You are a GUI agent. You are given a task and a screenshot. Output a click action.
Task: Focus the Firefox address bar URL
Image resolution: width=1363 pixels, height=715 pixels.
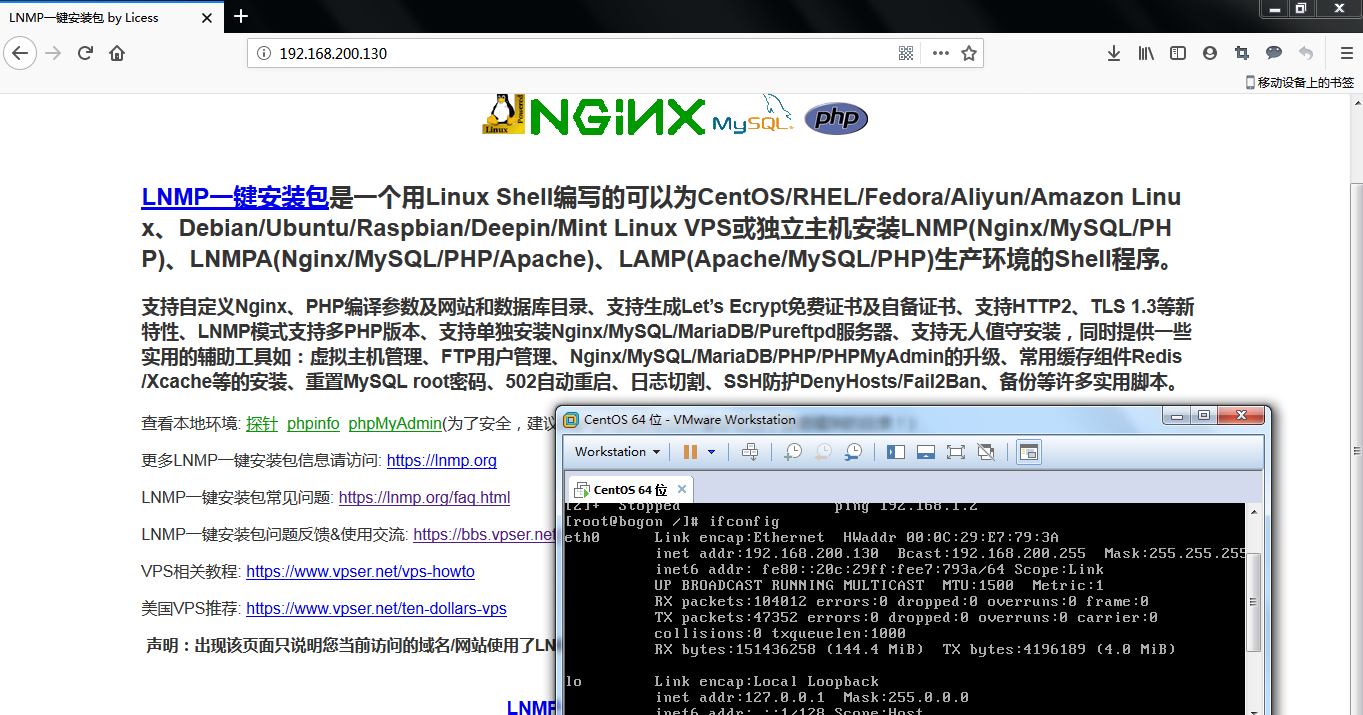pos(333,53)
